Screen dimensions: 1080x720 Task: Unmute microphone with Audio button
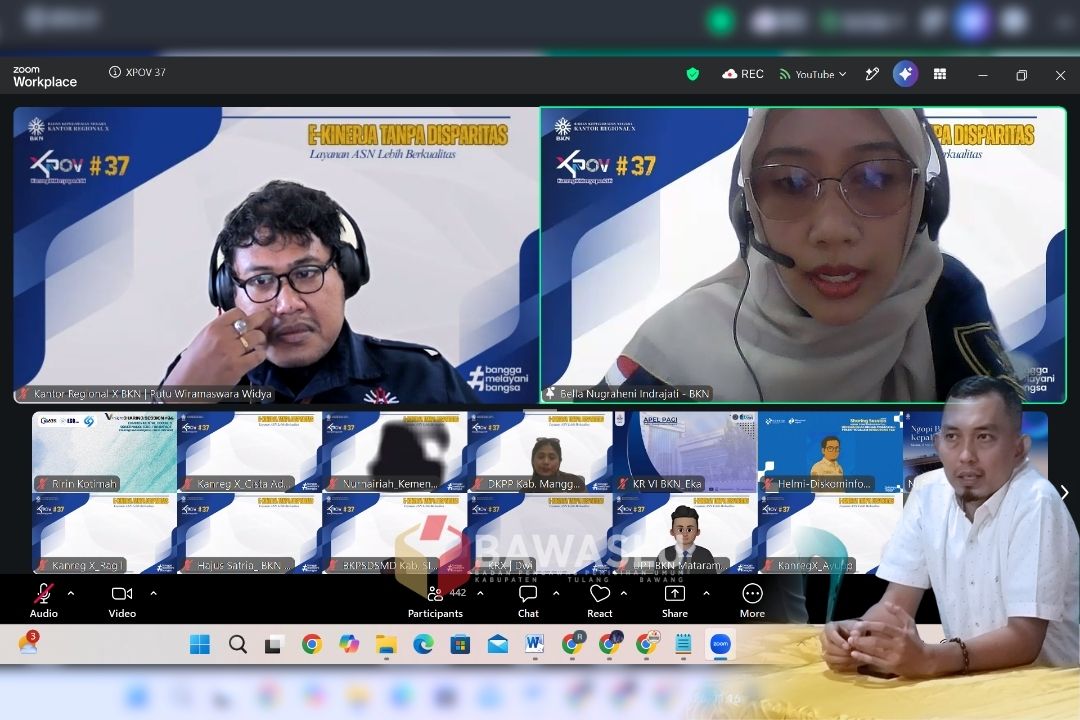43,600
